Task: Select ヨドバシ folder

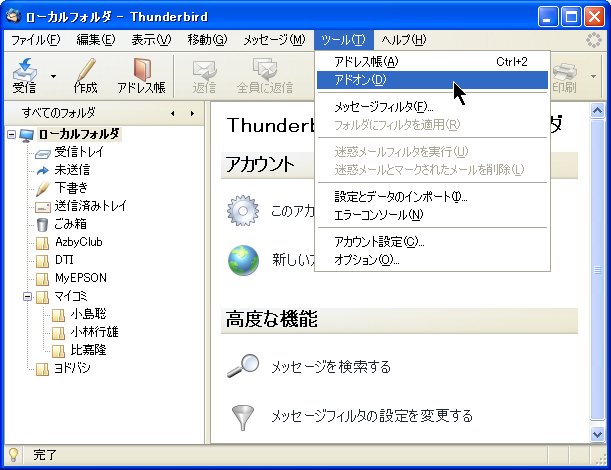Action: (72, 368)
